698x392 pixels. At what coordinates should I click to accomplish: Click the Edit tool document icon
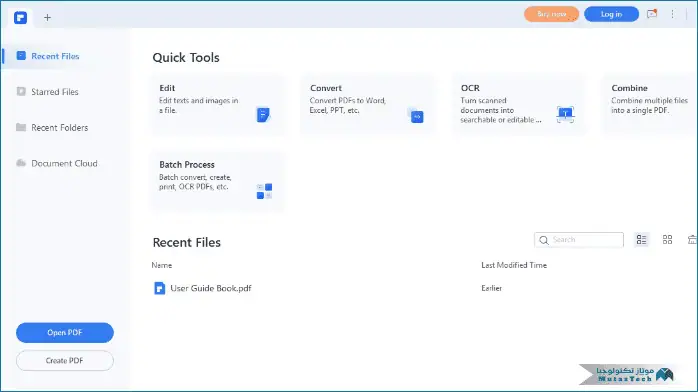coord(263,115)
